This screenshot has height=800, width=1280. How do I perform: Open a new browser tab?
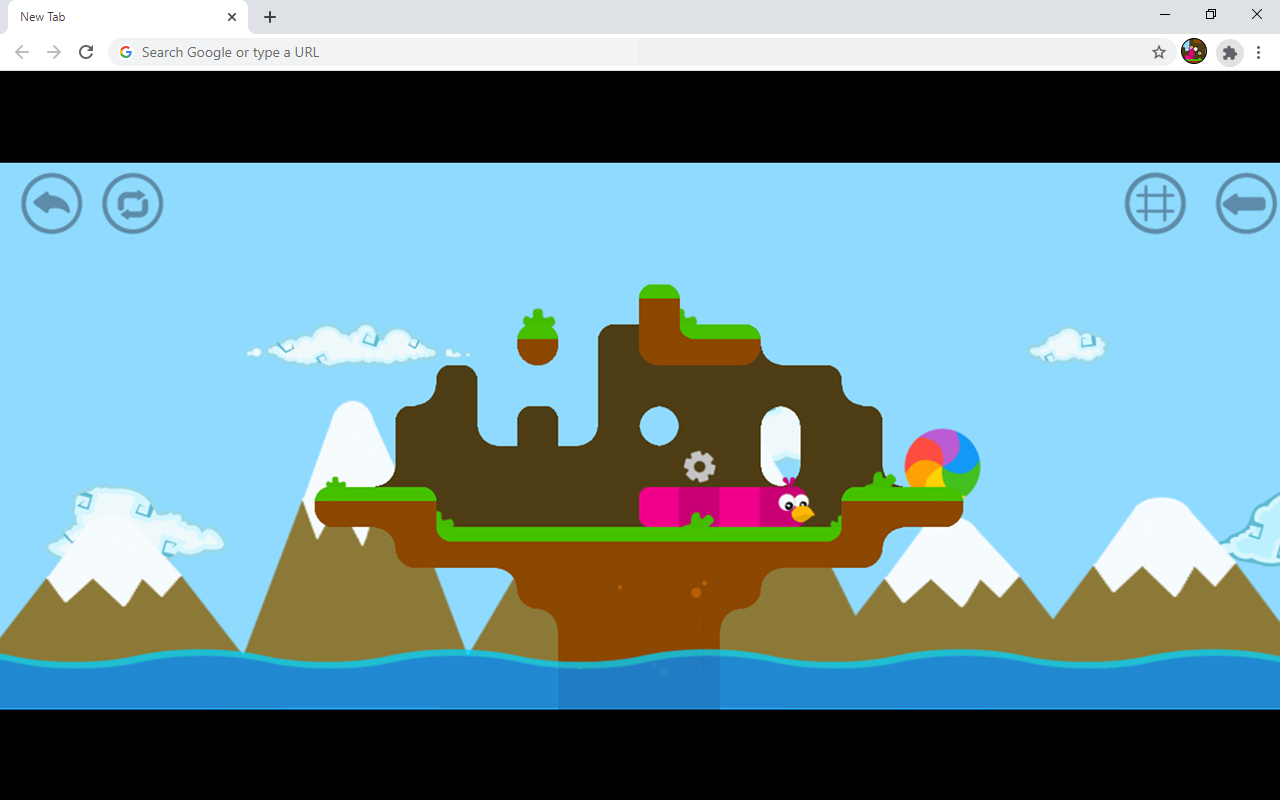[x=269, y=16]
